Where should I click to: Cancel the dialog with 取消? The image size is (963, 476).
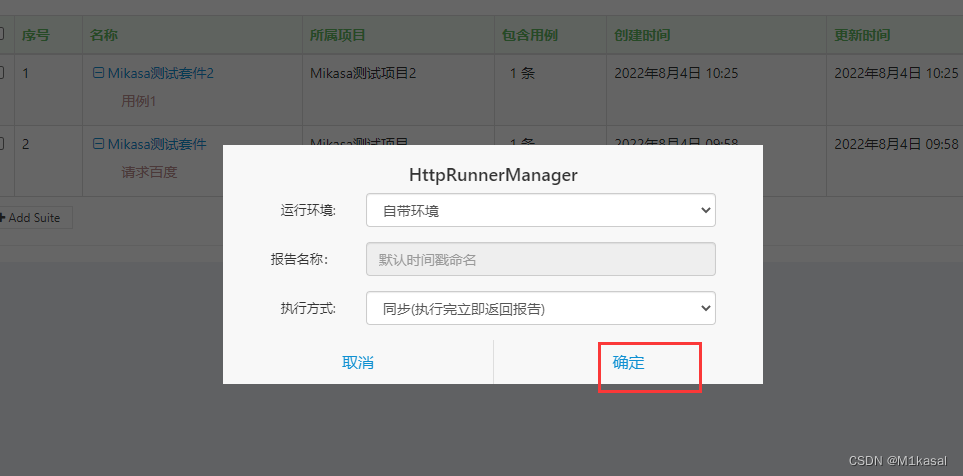358,362
